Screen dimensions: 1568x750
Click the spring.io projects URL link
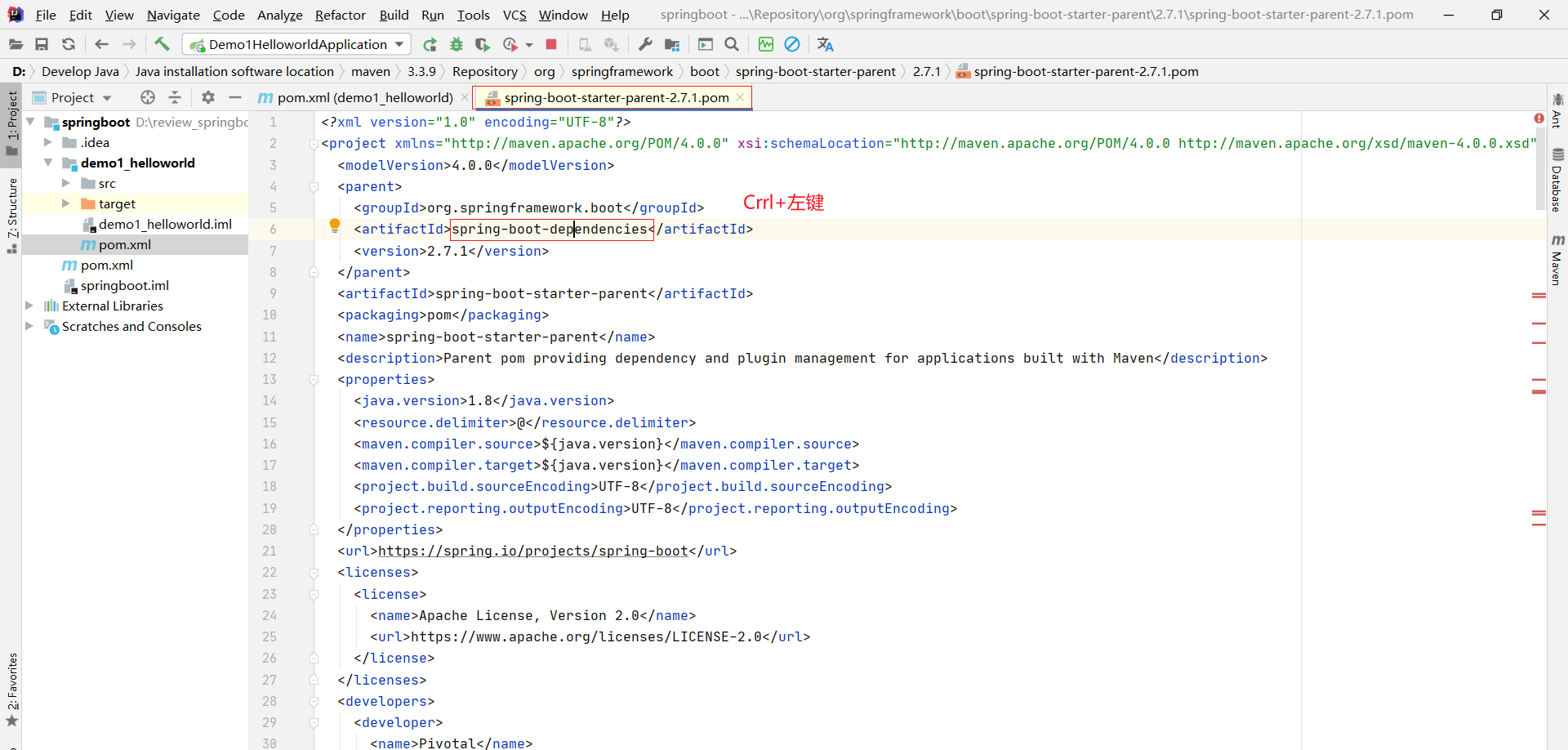532,551
